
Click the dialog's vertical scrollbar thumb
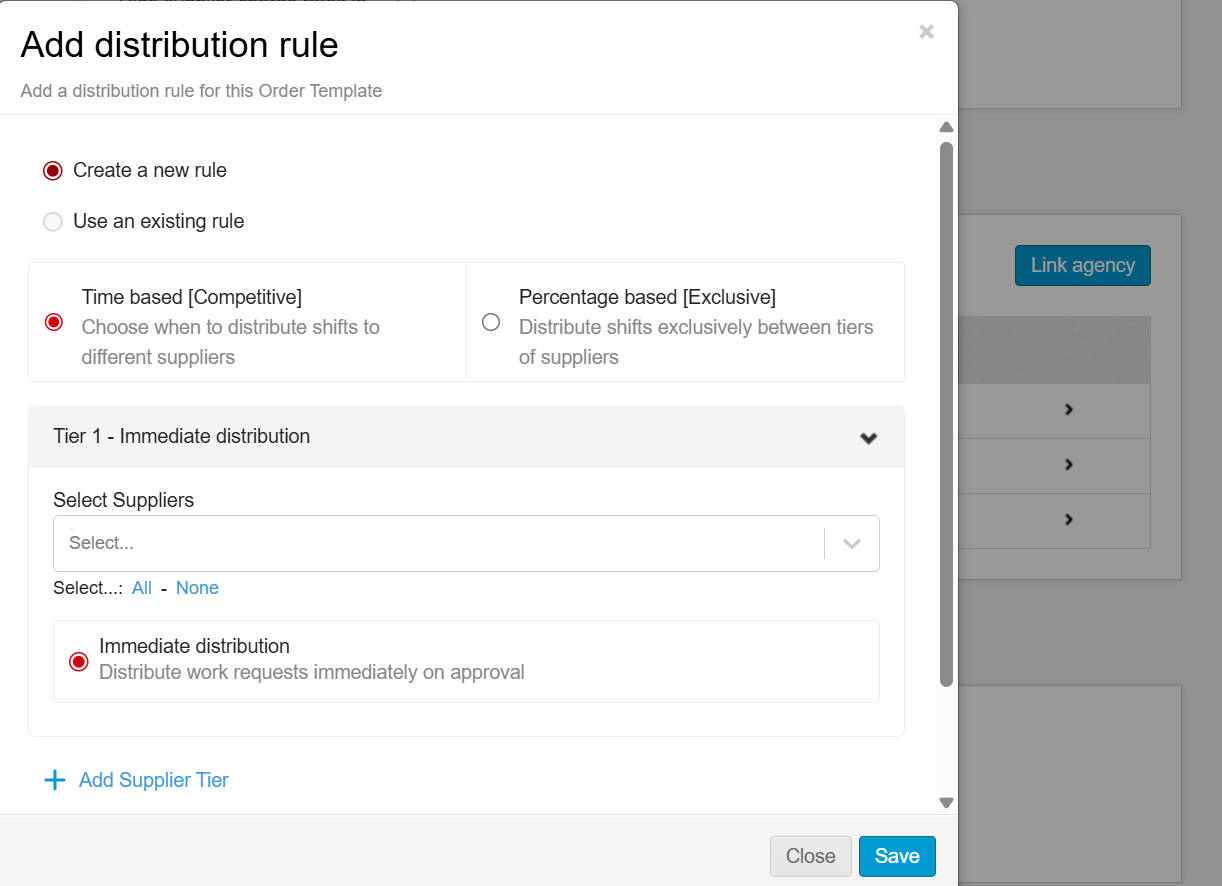pos(946,414)
